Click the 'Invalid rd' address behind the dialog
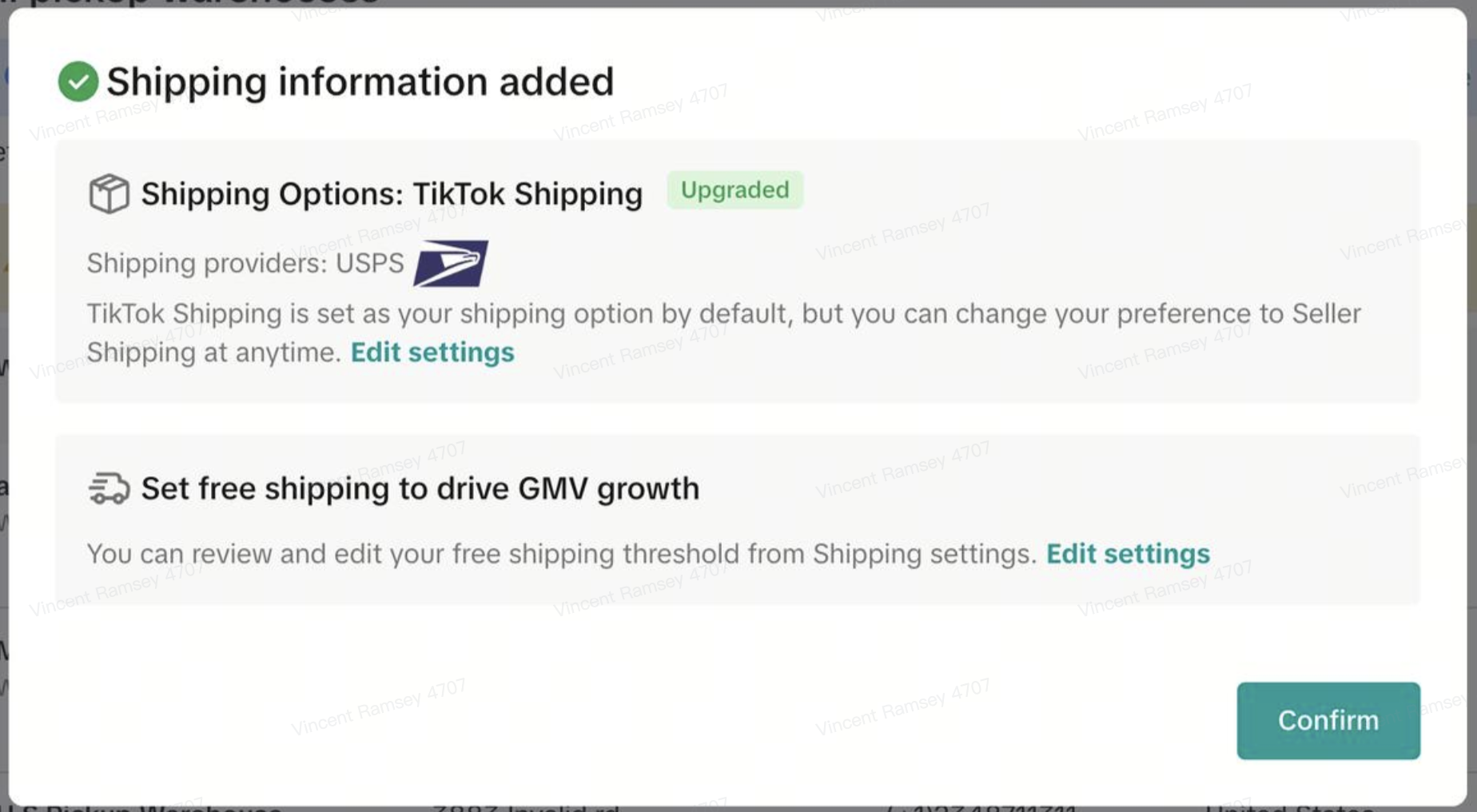This screenshot has height=812, width=1477. (526, 808)
